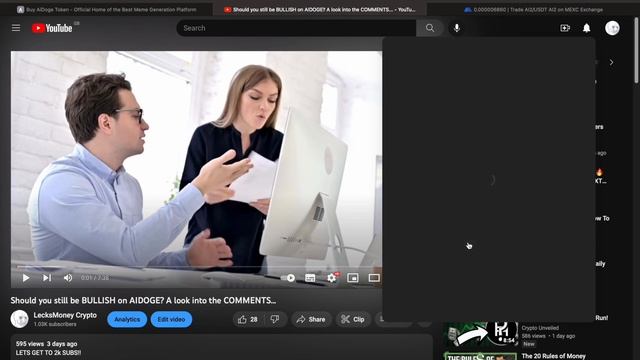Play the video with the play button
640x360 pixels.
(x=26, y=278)
